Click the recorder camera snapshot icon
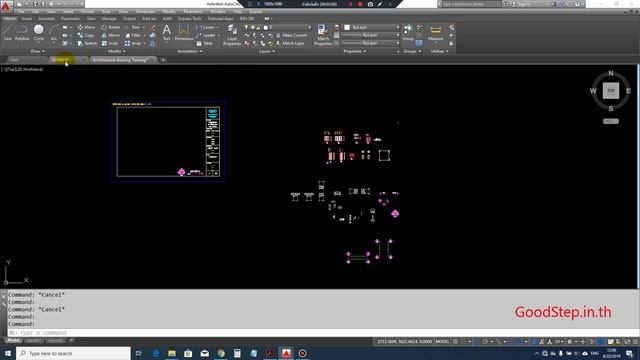This screenshot has height=360, width=640. click(370, 4)
